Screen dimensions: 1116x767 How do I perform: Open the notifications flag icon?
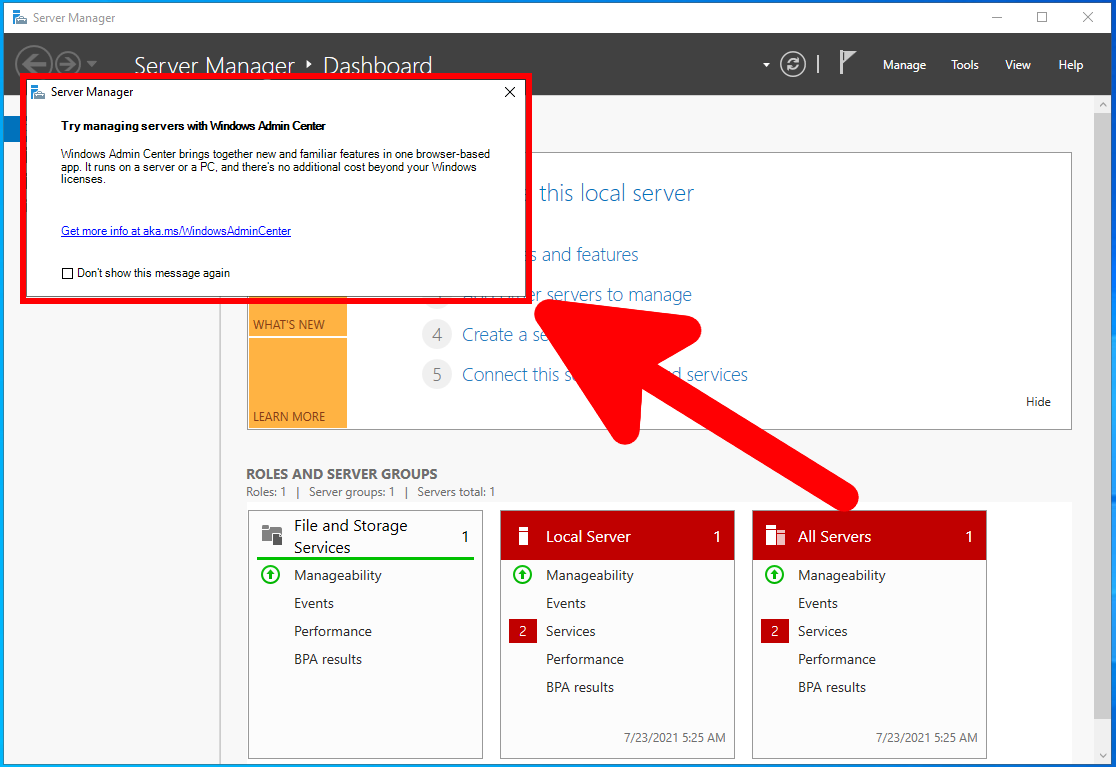point(847,64)
